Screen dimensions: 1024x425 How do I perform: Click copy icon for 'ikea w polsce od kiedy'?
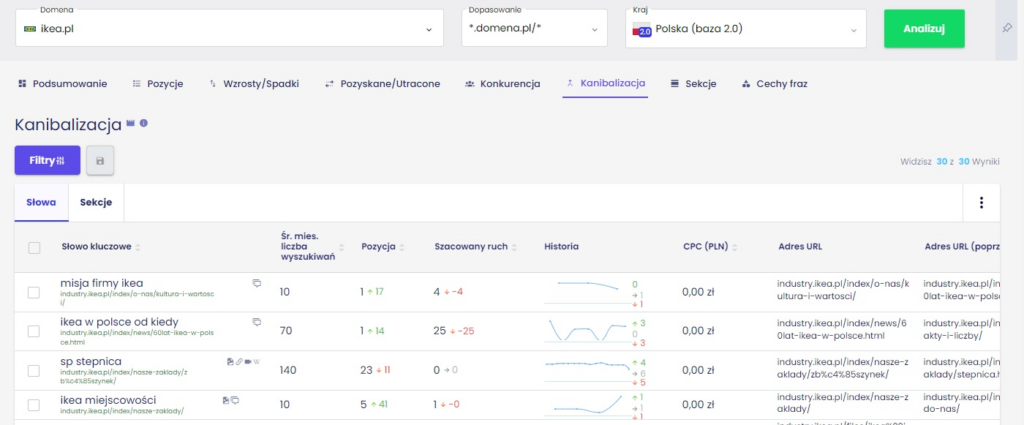tap(257, 322)
